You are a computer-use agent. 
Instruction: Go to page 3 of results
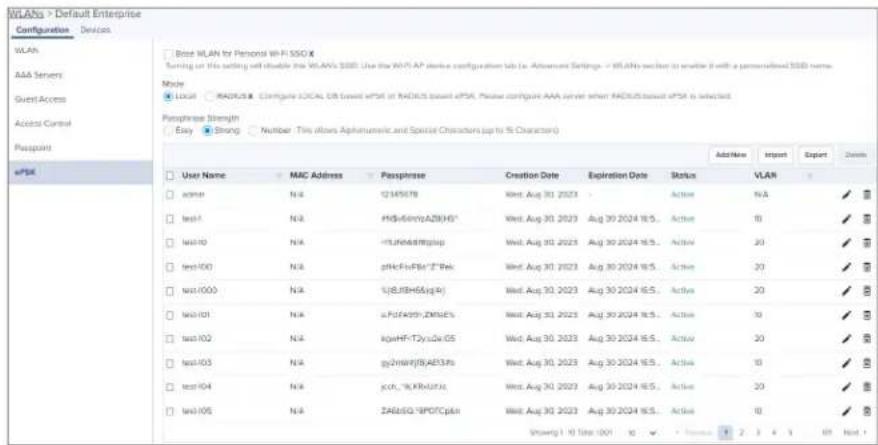(759, 433)
